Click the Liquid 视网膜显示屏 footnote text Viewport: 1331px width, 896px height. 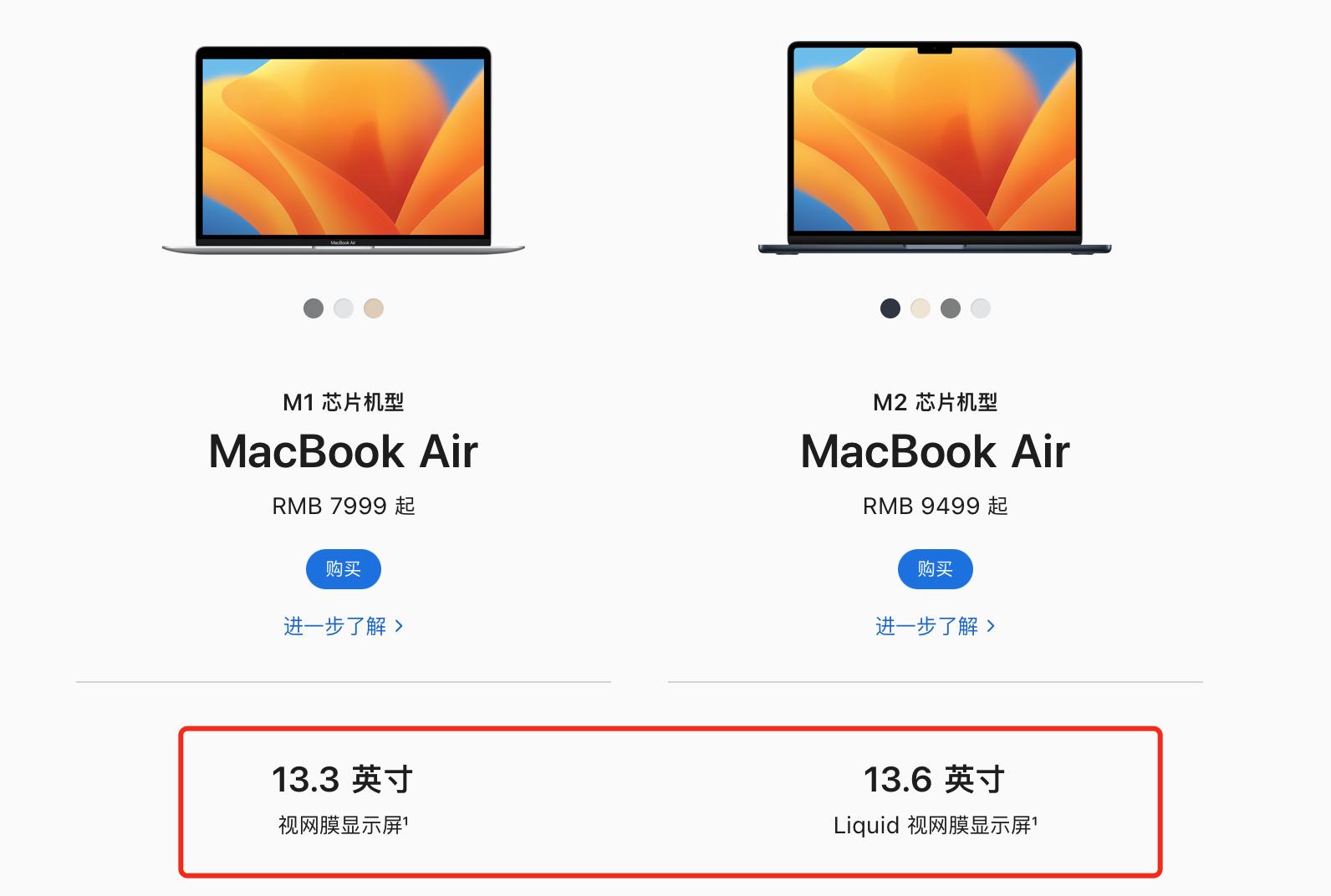click(936, 826)
